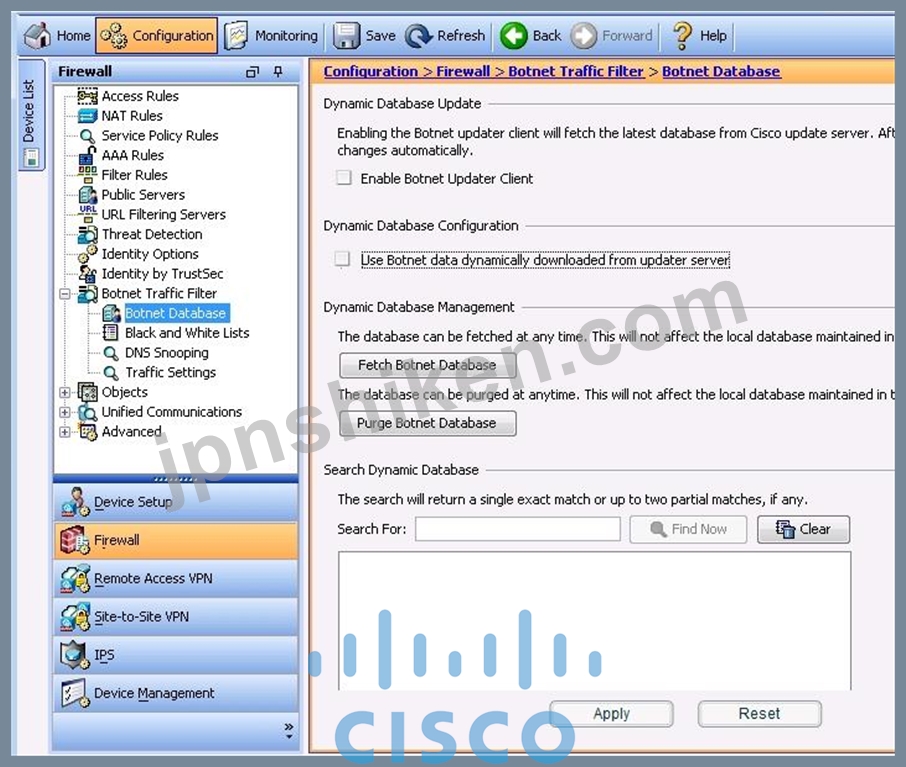Click the Save floppy disk icon
This screenshot has width=906, height=767.
pos(347,36)
